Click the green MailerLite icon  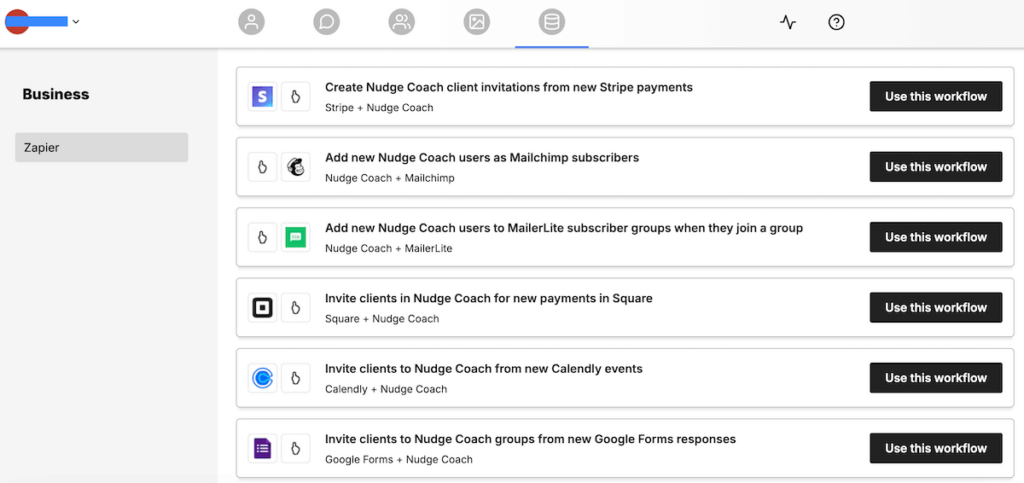[x=295, y=237]
